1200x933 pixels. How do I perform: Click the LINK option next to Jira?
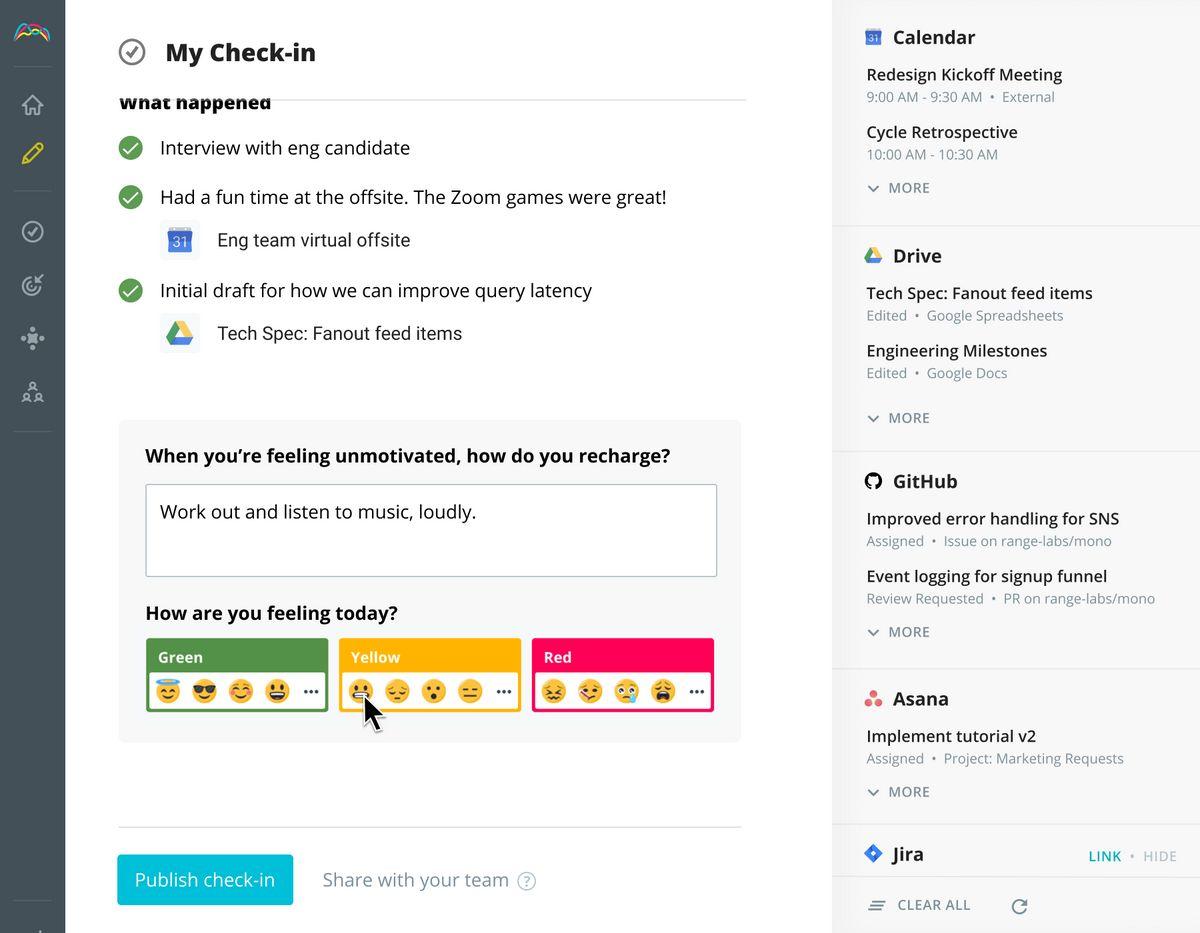1104,856
